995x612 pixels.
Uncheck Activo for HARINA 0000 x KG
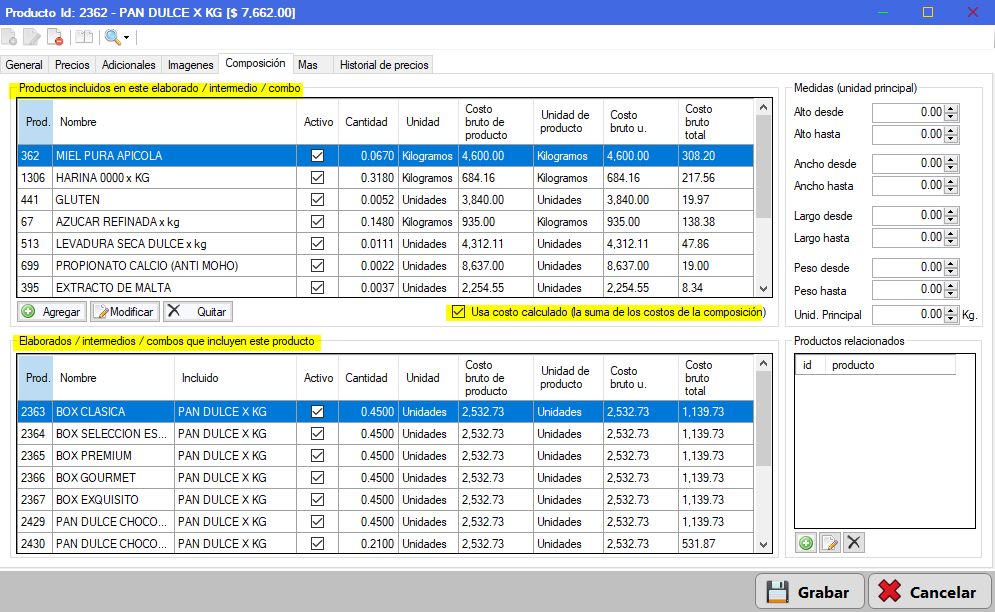317,178
